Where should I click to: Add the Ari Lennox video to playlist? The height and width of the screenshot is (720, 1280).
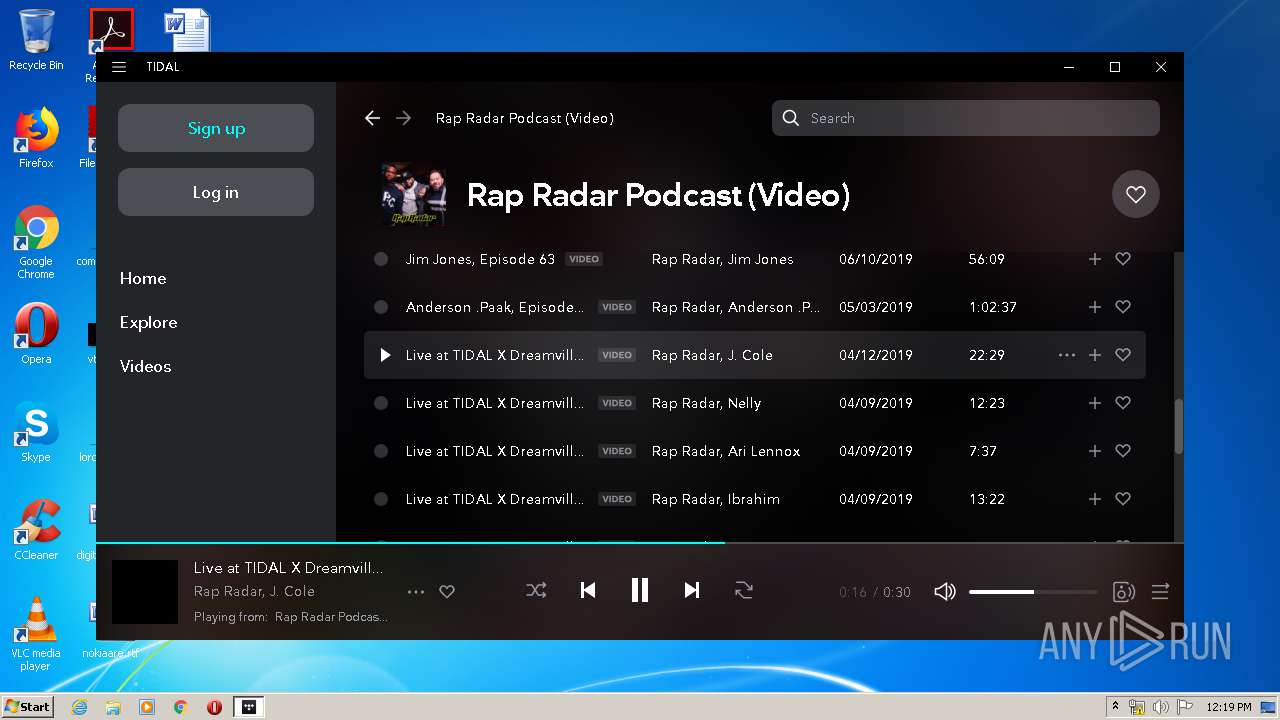click(x=1095, y=451)
